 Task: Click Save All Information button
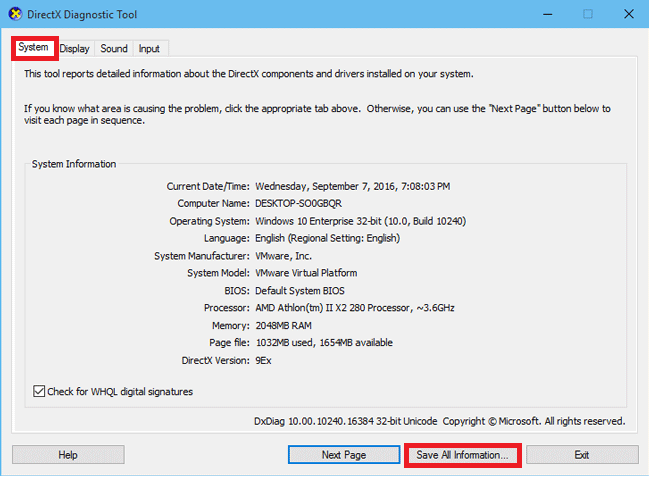point(462,455)
